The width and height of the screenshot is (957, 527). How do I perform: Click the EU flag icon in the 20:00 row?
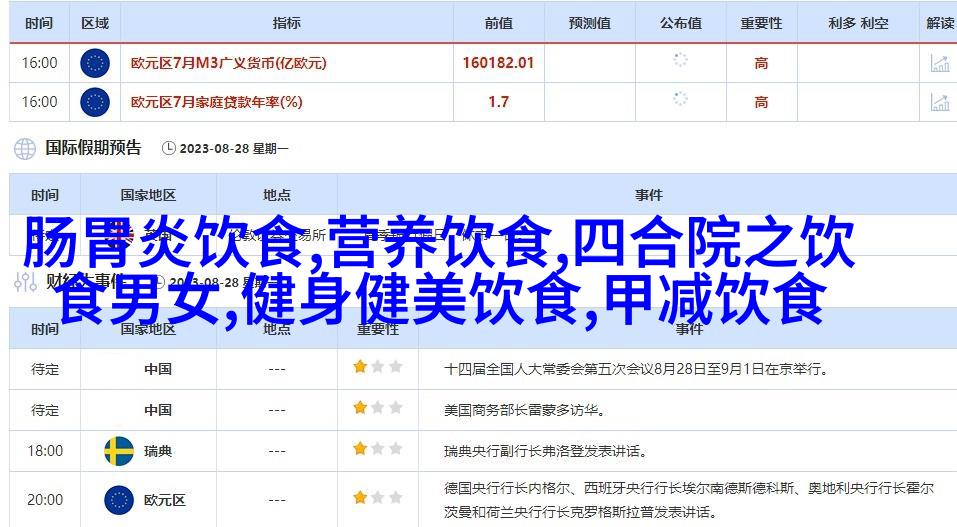coord(119,500)
